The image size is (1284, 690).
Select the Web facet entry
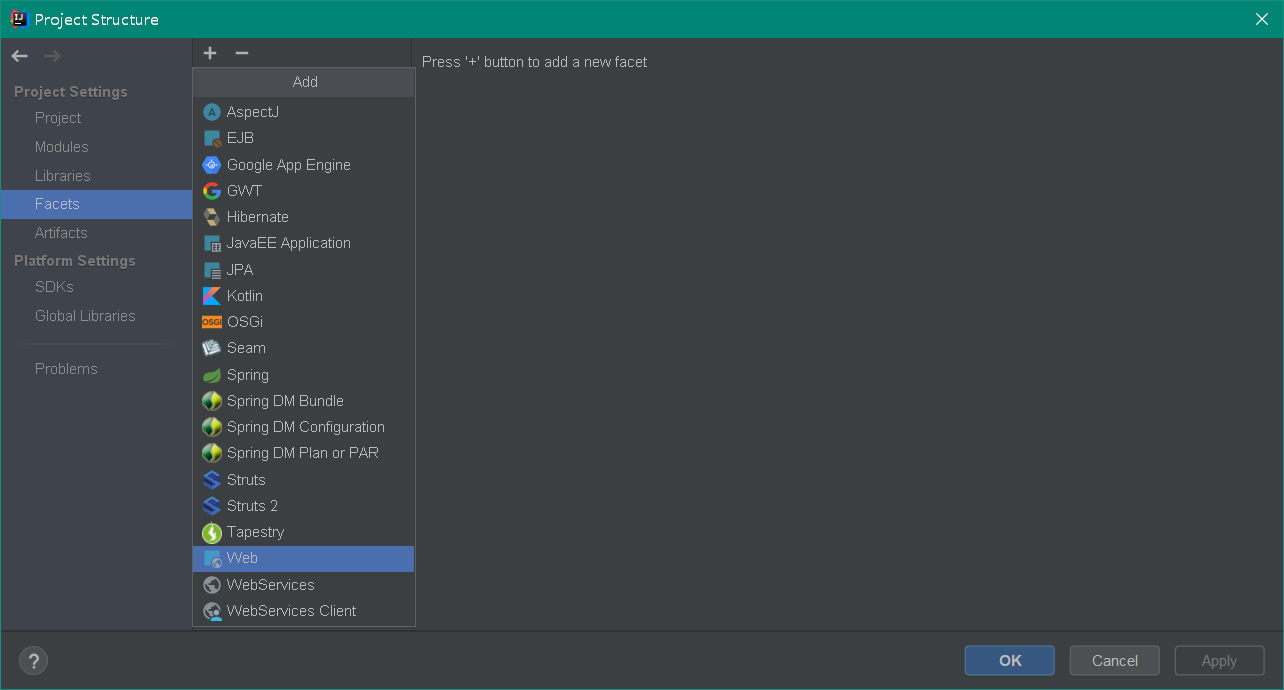(x=304, y=559)
